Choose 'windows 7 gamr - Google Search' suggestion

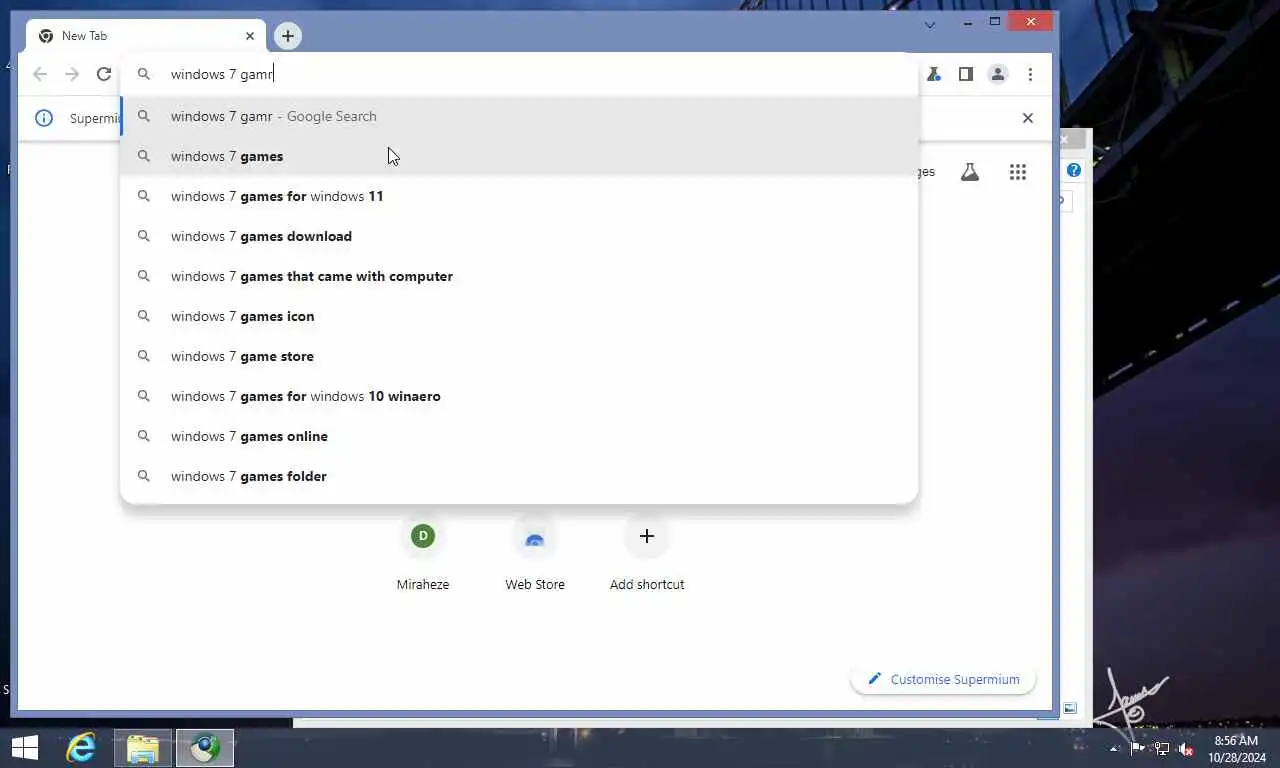pyautogui.click(x=519, y=116)
